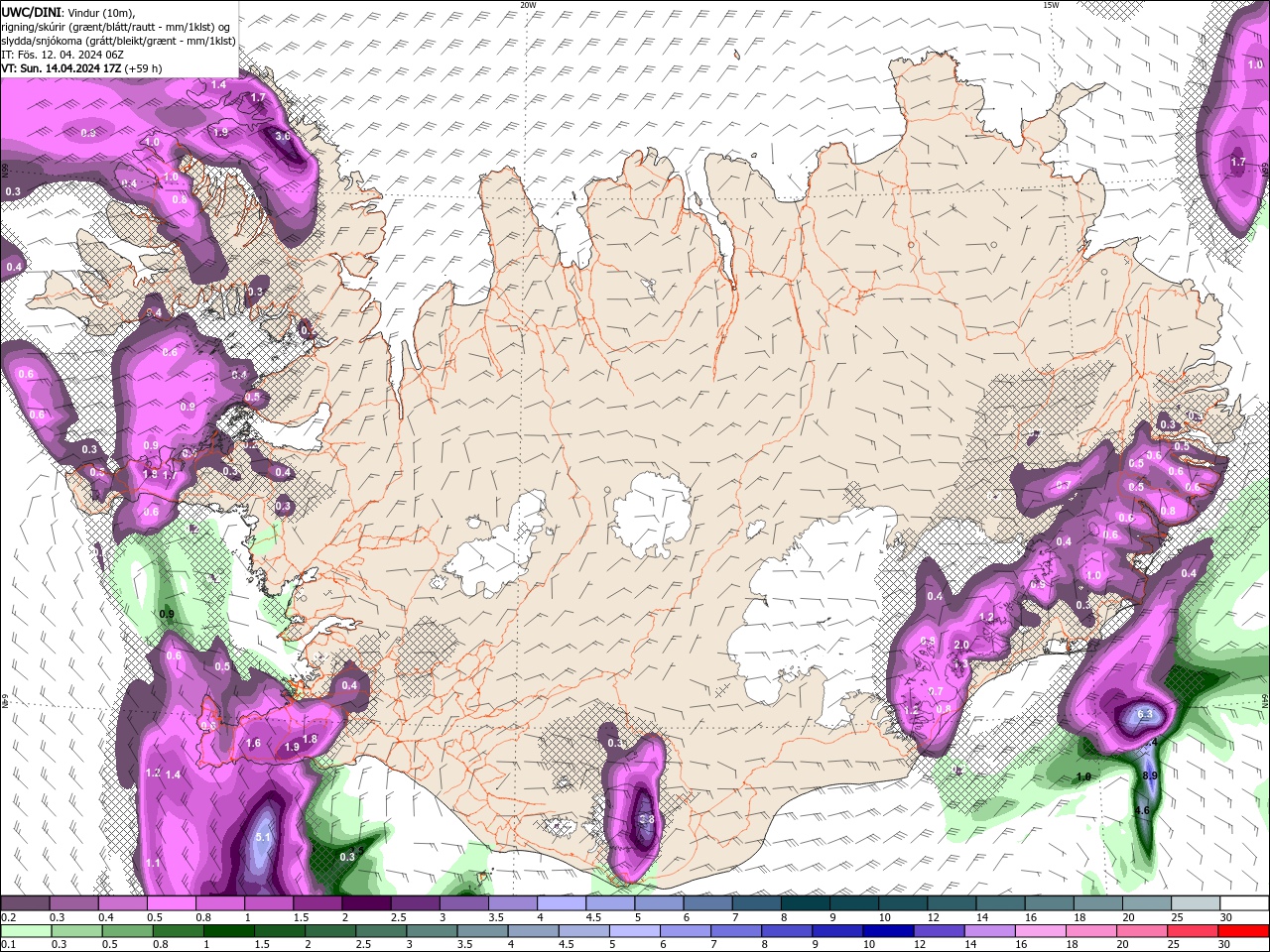Click the "3.6" precipitation value
The image size is (1270, 952).
coord(282,136)
